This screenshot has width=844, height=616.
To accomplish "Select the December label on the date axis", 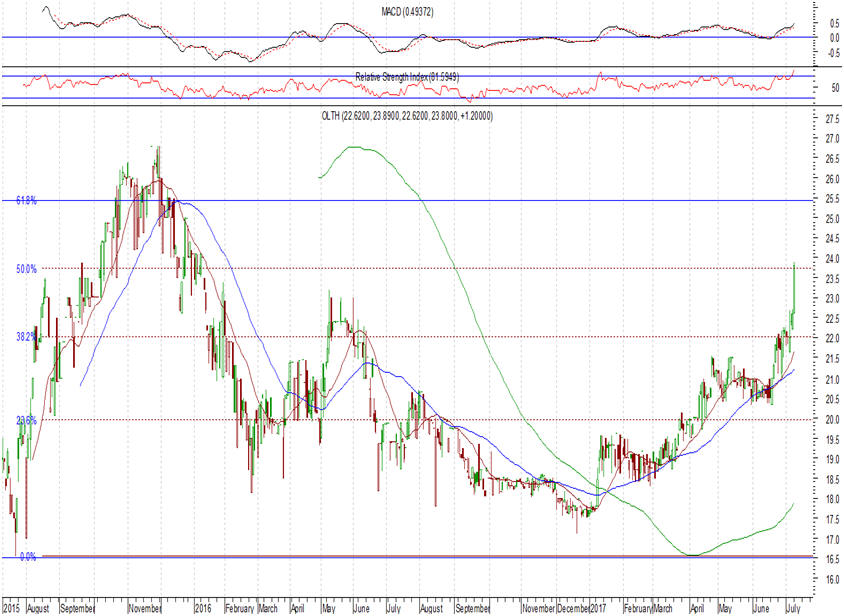I will (574, 607).
